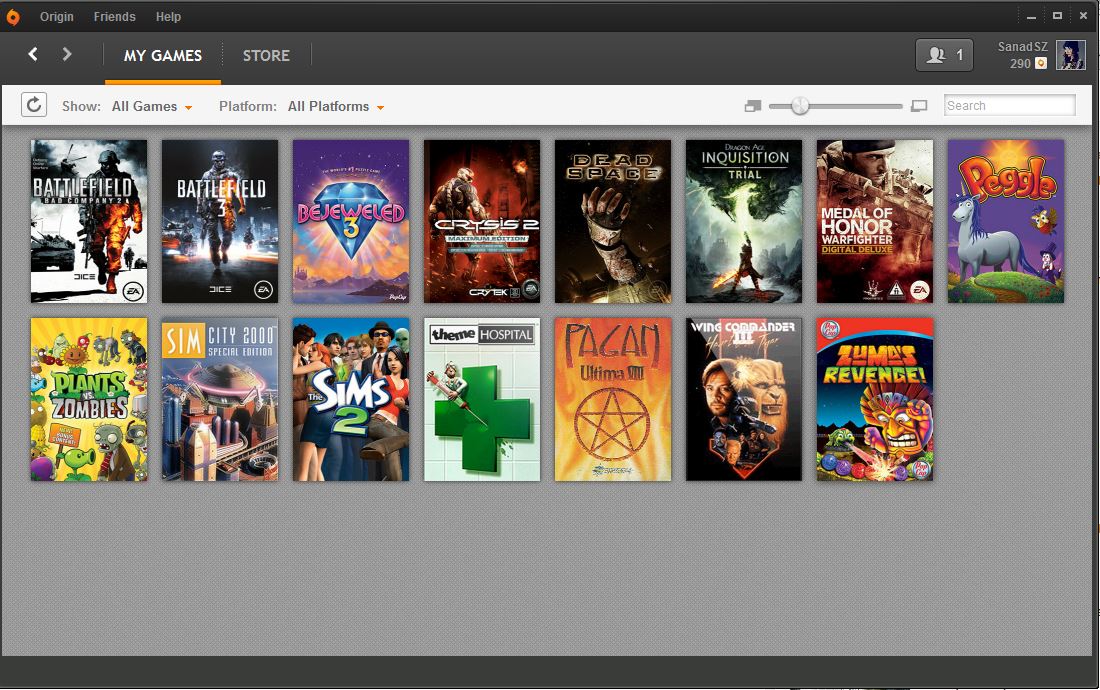The image size is (1100, 690).
Task: Click into the Search field
Action: pos(1010,105)
